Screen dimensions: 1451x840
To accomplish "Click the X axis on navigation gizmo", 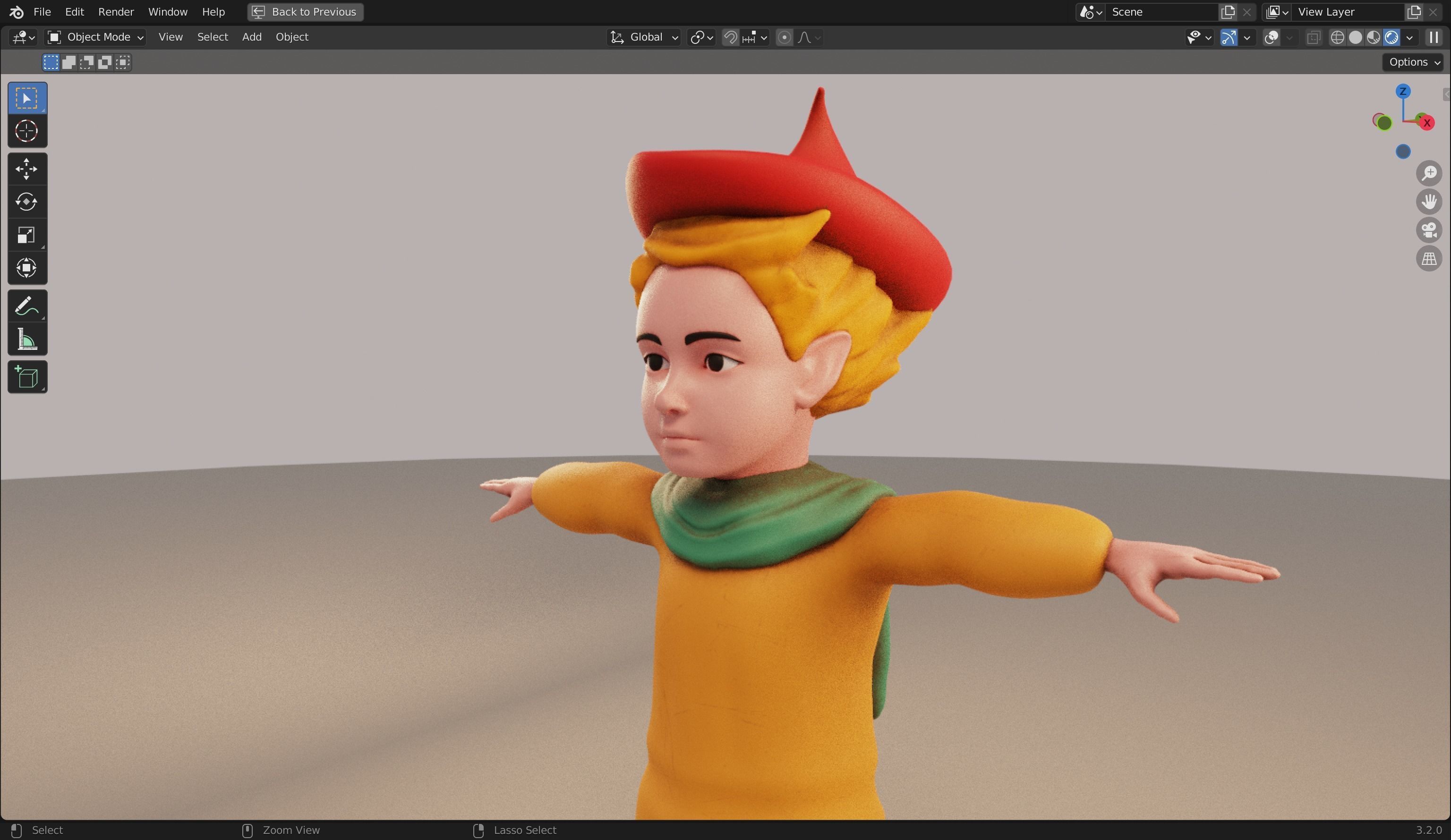I will coord(1427,123).
